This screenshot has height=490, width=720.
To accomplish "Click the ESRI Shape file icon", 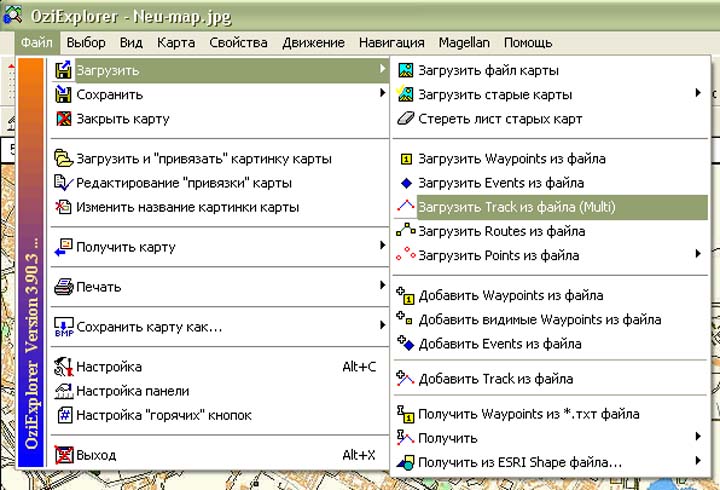I will pyautogui.click(x=405, y=462).
